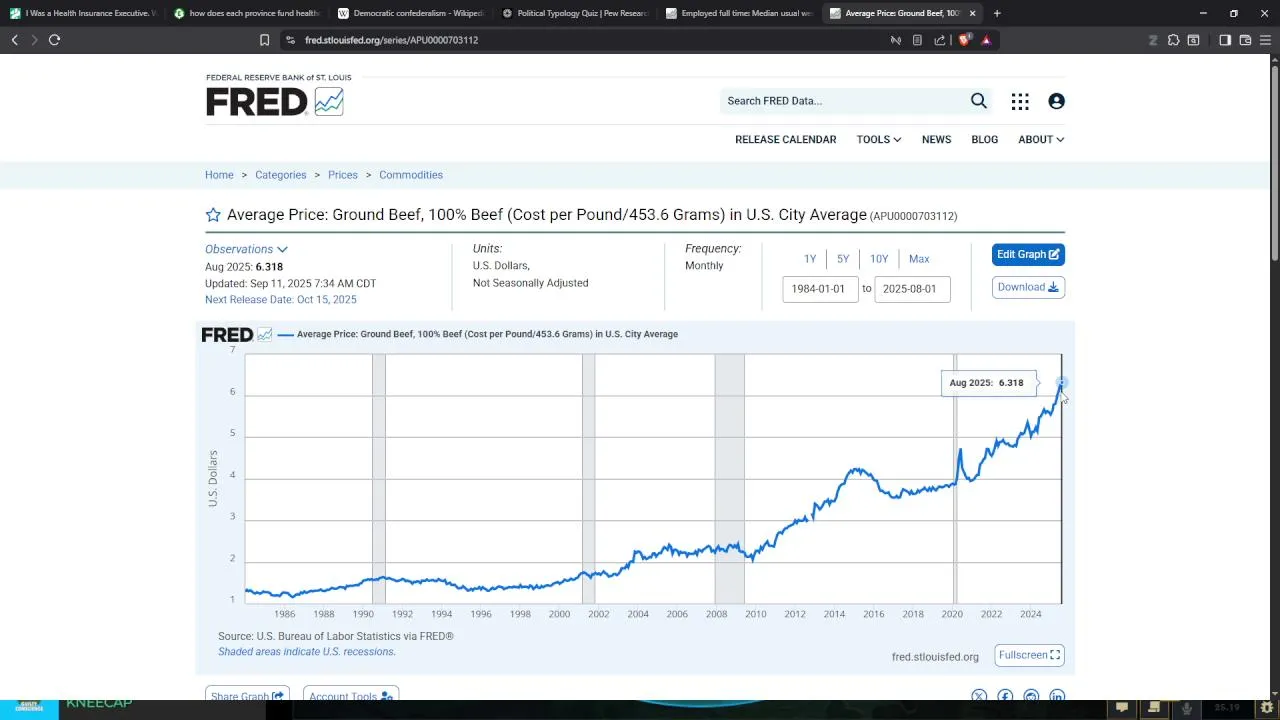Go back with the browser back arrow
The width and height of the screenshot is (1280, 720).
tap(14, 40)
